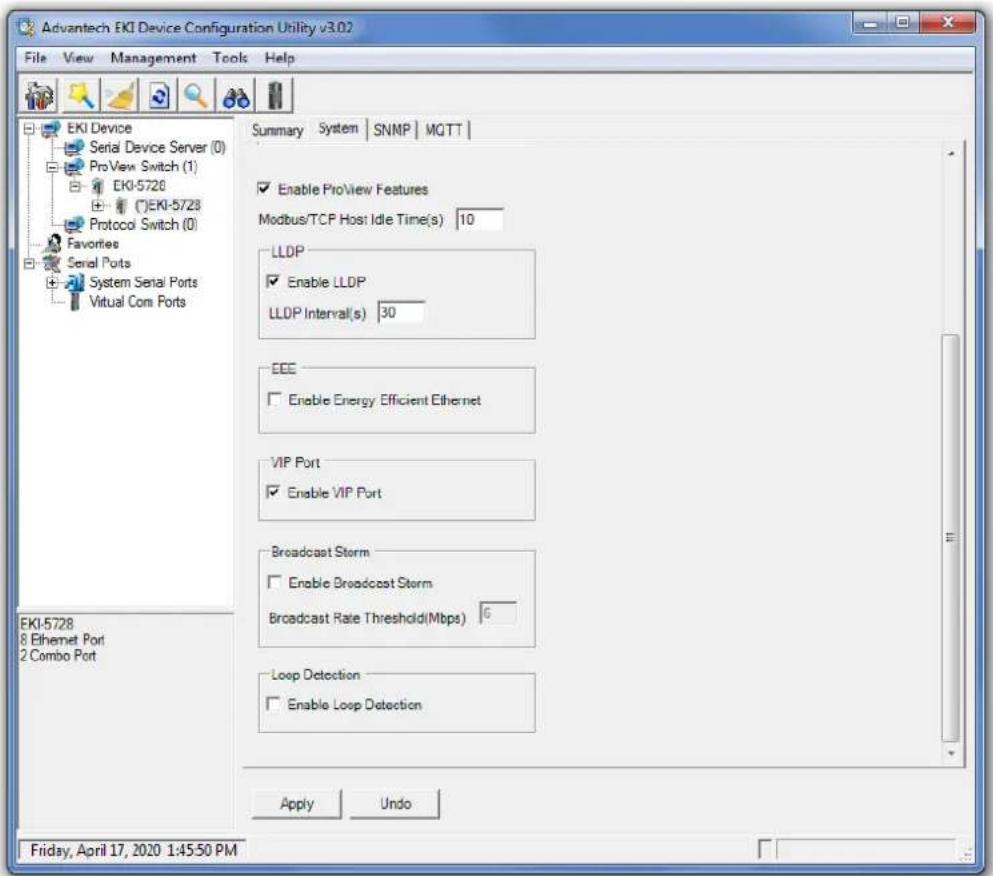Click the refresh document toolbar icon
993x876 pixels.
tap(159, 96)
